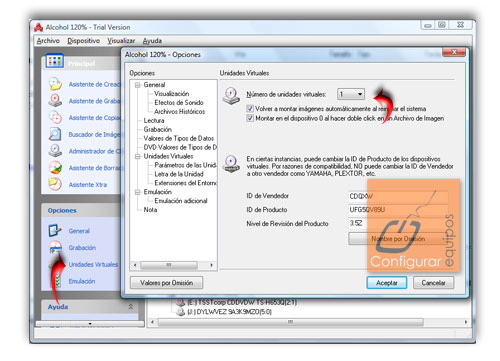Viewport: 500px width, 361px height.
Task: Click the options tree scrollbar right arrow
Action: click(x=211, y=265)
